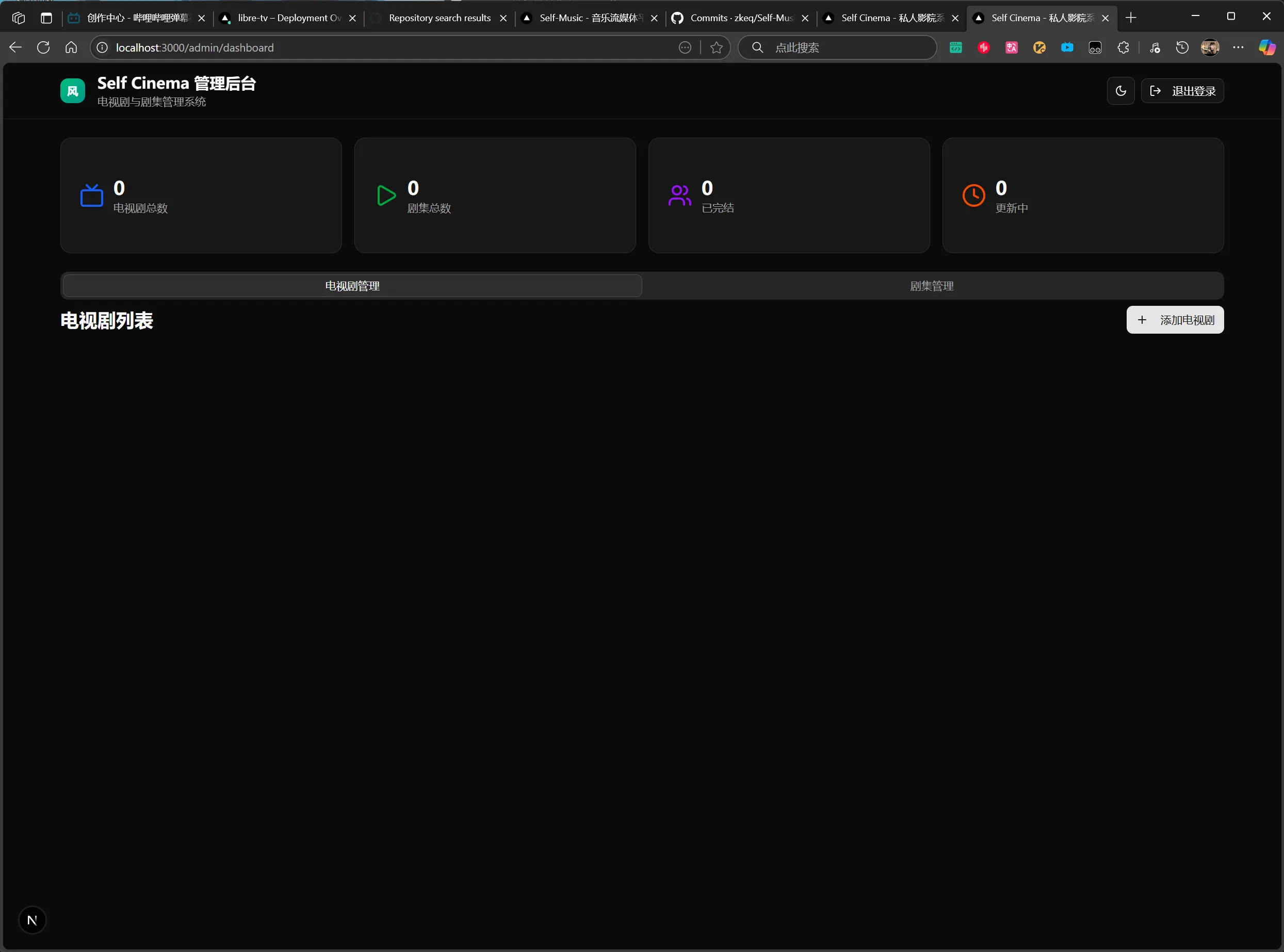
Task: Toggle dark mode with the moon icon
Action: [1120, 91]
